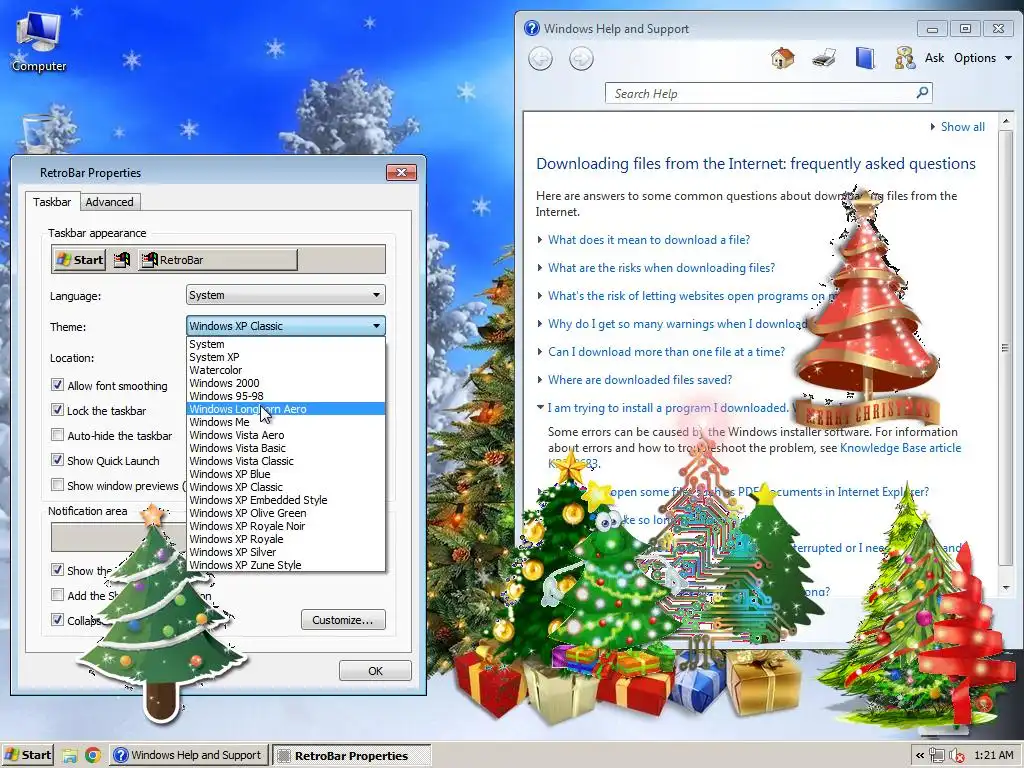Pick Windows XP Olive Green theme
Image resolution: width=1024 pixels, height=768 pixels.
pyautogui.click(x=286, y=513)
